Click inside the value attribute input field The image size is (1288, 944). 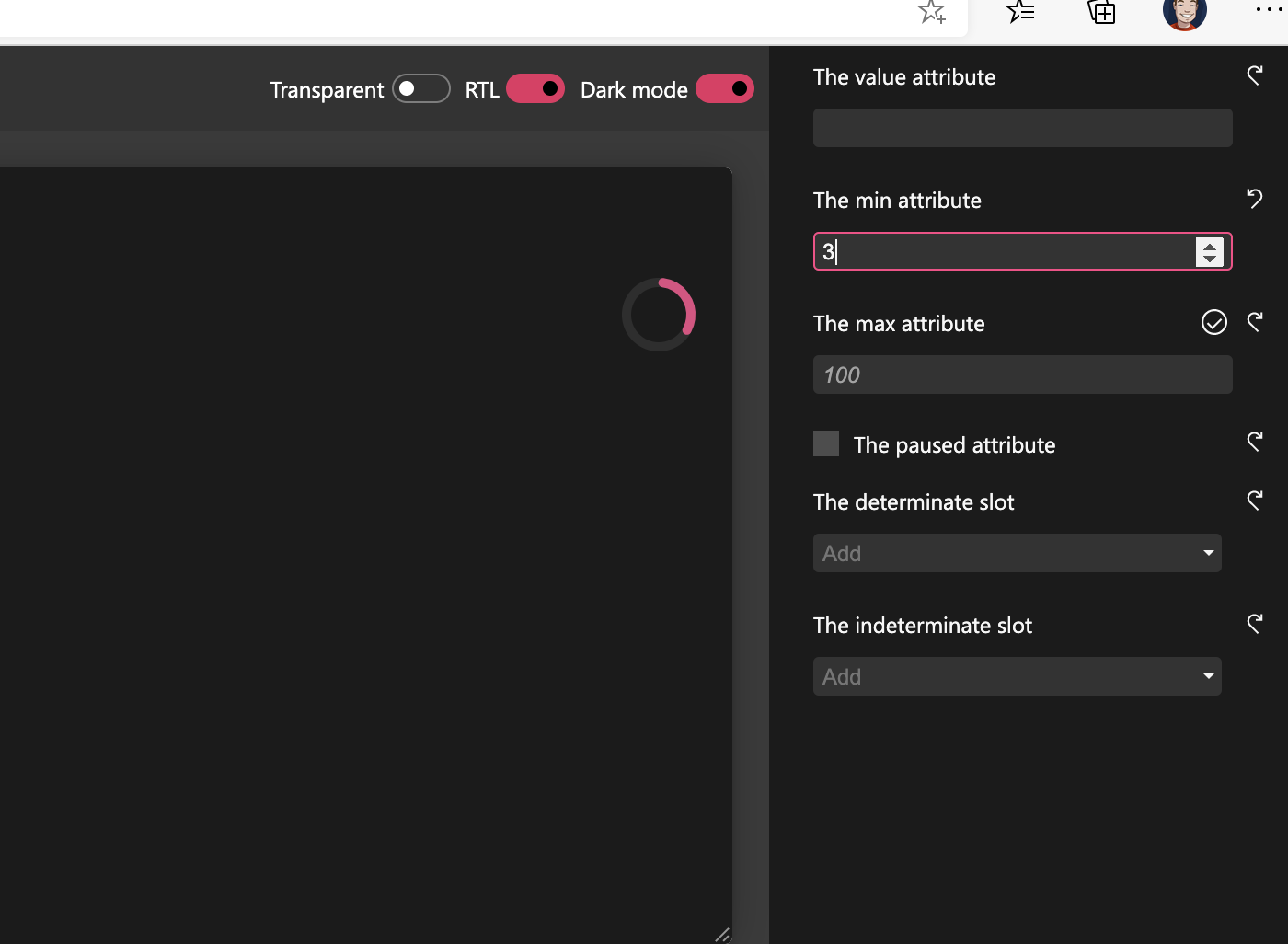(x=1022, y=127)
